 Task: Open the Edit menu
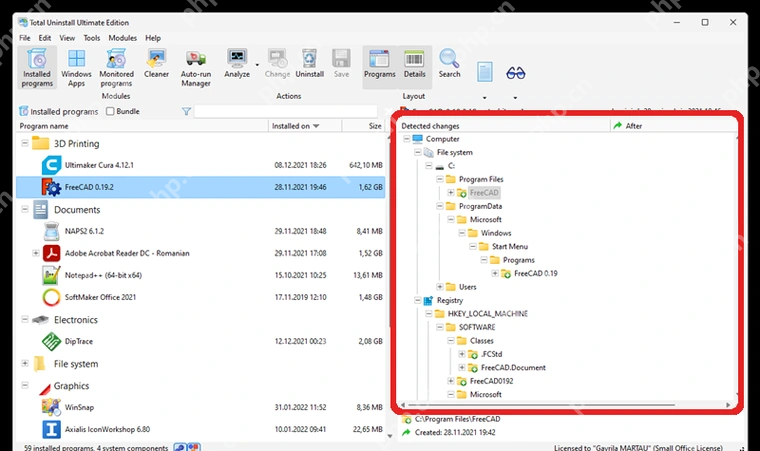click(x=45, y=38)
